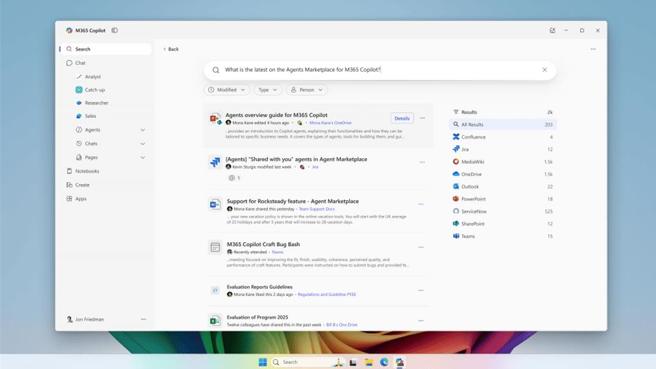The width and height of the screenshot is (656, 369).
Task: Open the Sales agent
Action: (90, 116)
